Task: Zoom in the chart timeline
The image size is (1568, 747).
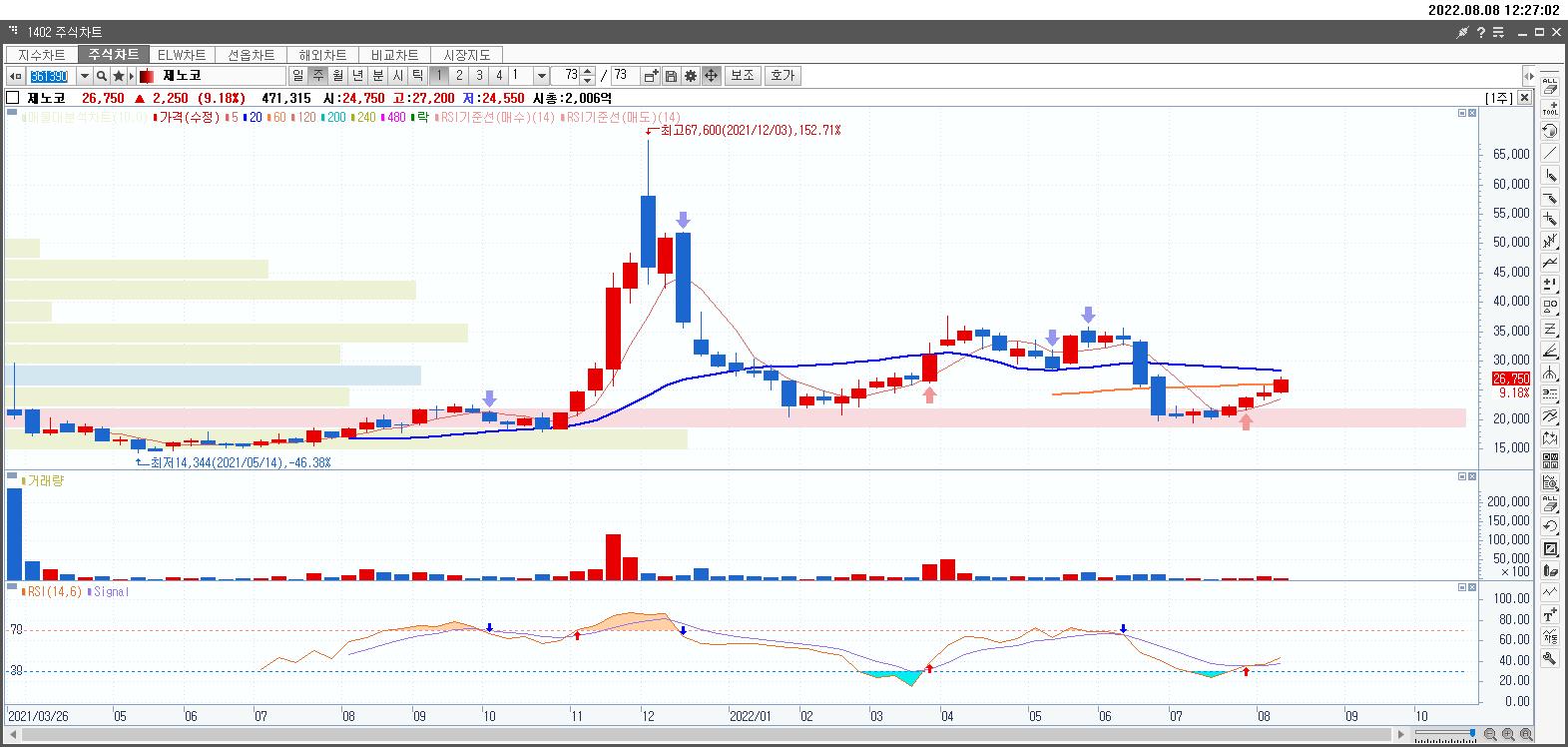Action: click(x=1508, y=734)
